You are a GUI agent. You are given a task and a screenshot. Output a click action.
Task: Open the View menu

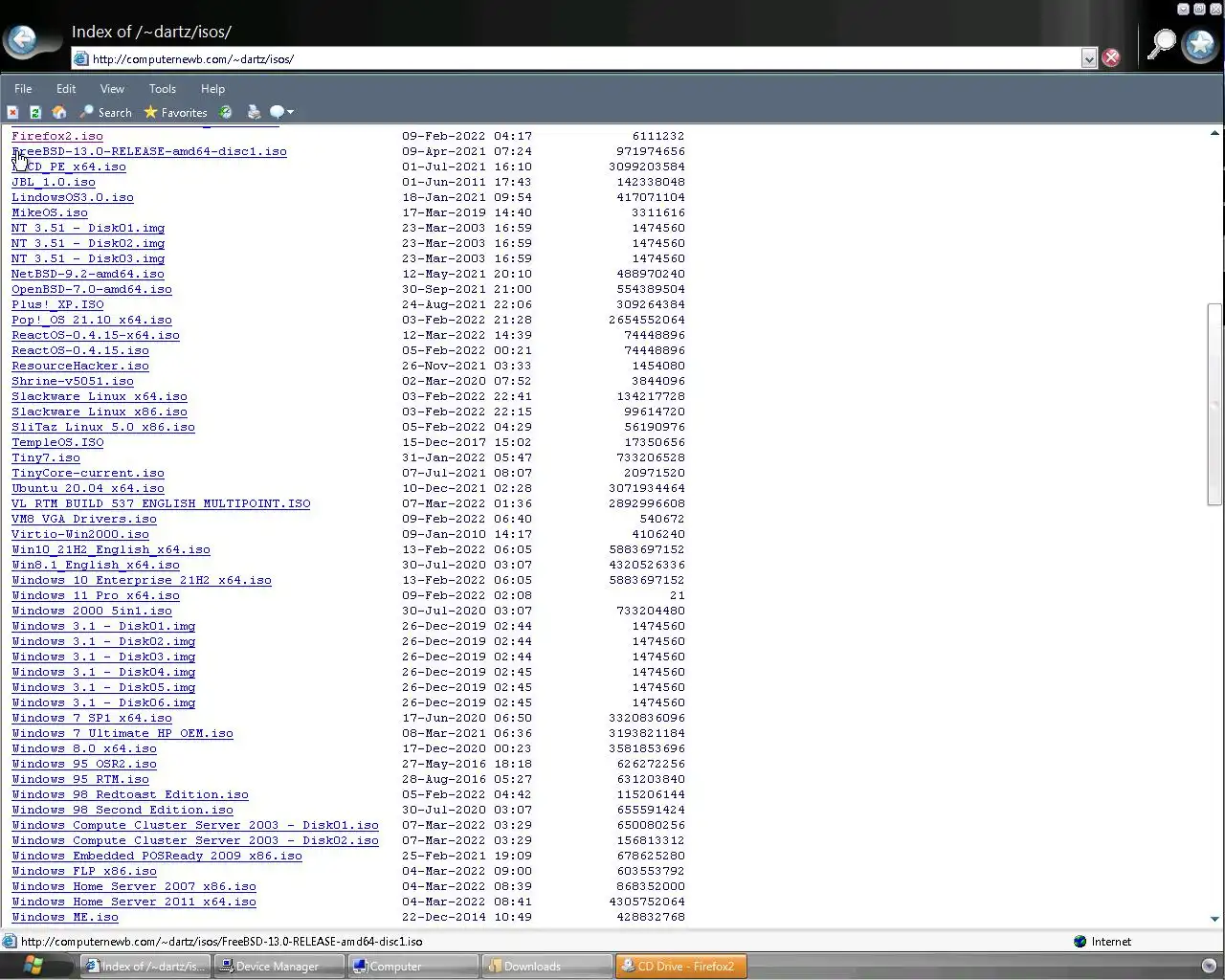click(x=112, y=89)
